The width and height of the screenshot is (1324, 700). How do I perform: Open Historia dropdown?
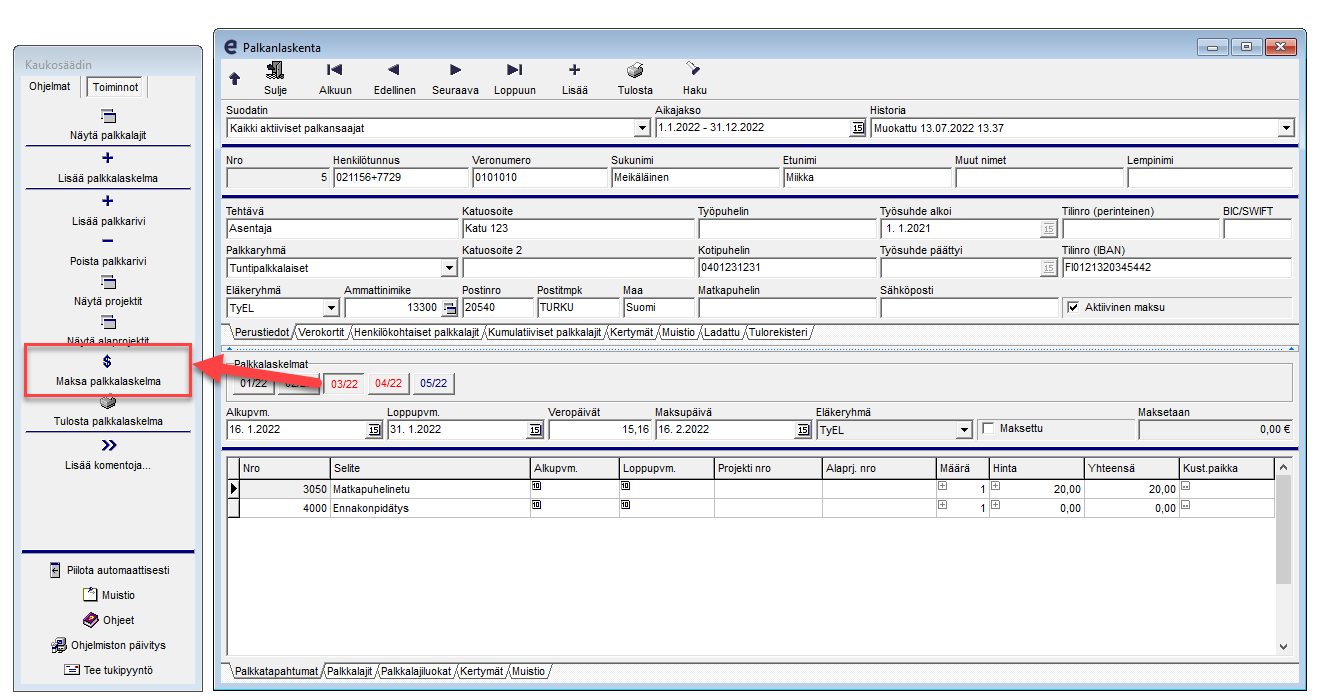coord(1286,128)
